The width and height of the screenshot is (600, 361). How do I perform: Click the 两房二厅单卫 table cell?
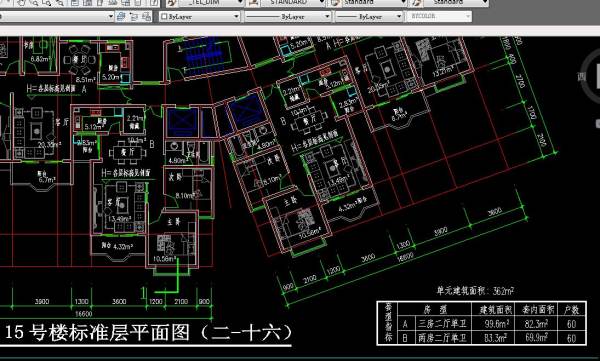click(442, 338)
